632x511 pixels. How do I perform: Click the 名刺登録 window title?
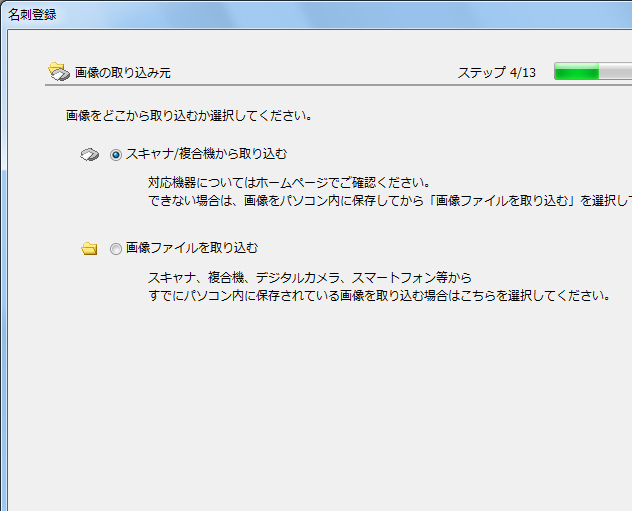click(32, 15)
